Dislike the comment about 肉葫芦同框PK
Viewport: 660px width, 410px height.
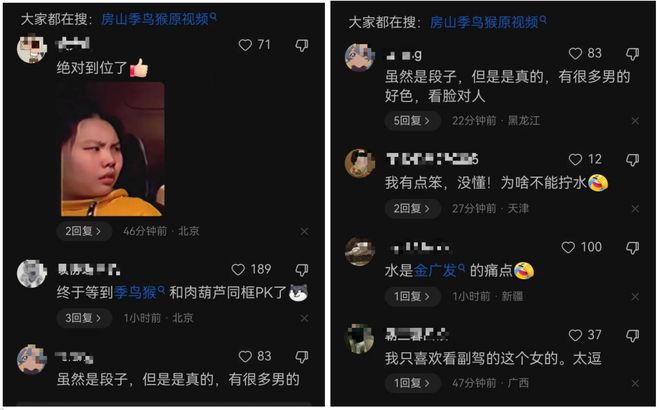click(302, 270)
